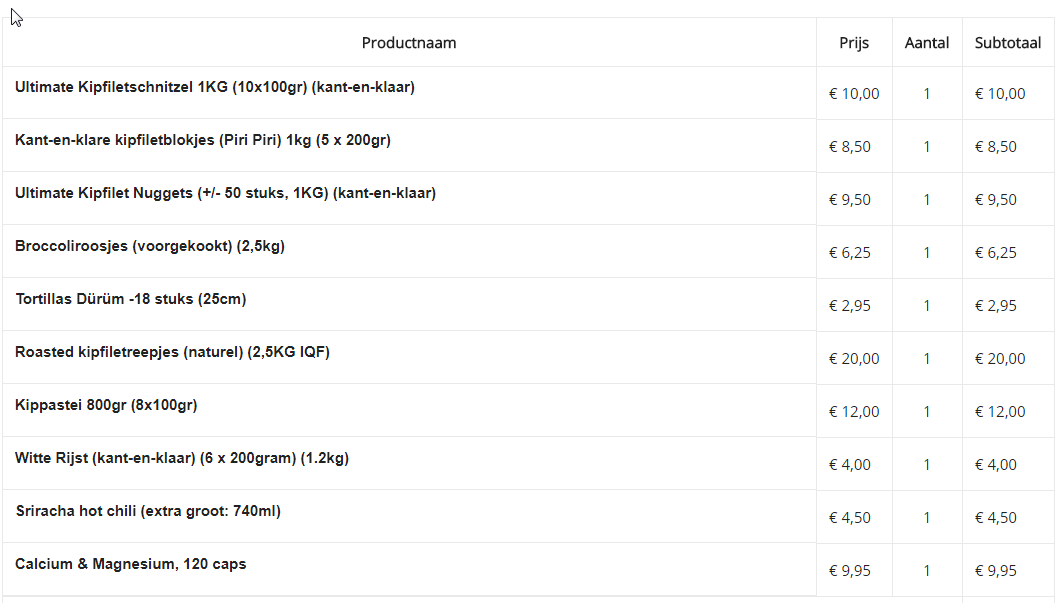Click the Prijs cell for Roasted kipfiletreepjes
This screenshot has width=1059, height=603.
854,359
